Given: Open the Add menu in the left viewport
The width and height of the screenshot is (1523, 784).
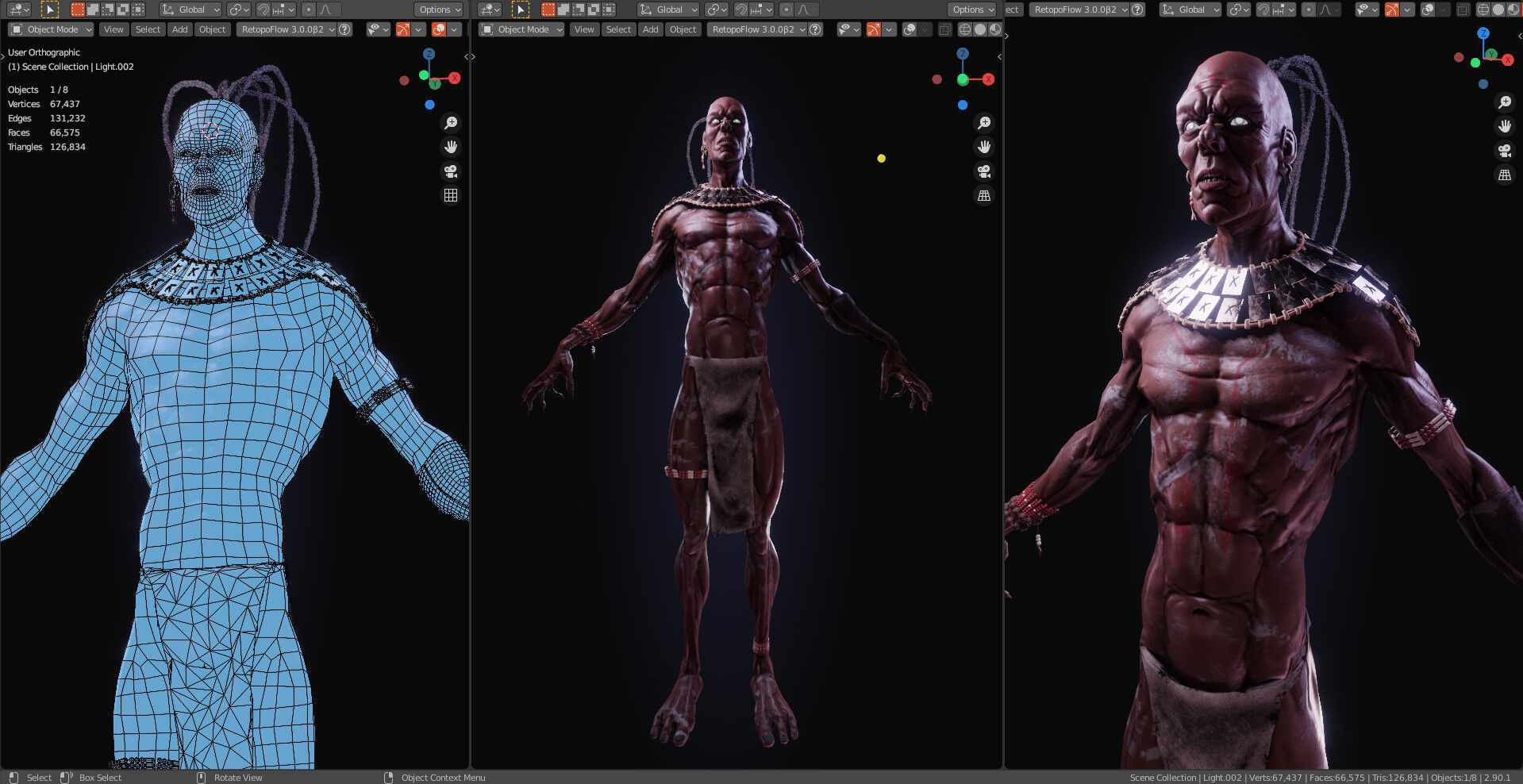Looking at the screenshot, I should 179,29.
